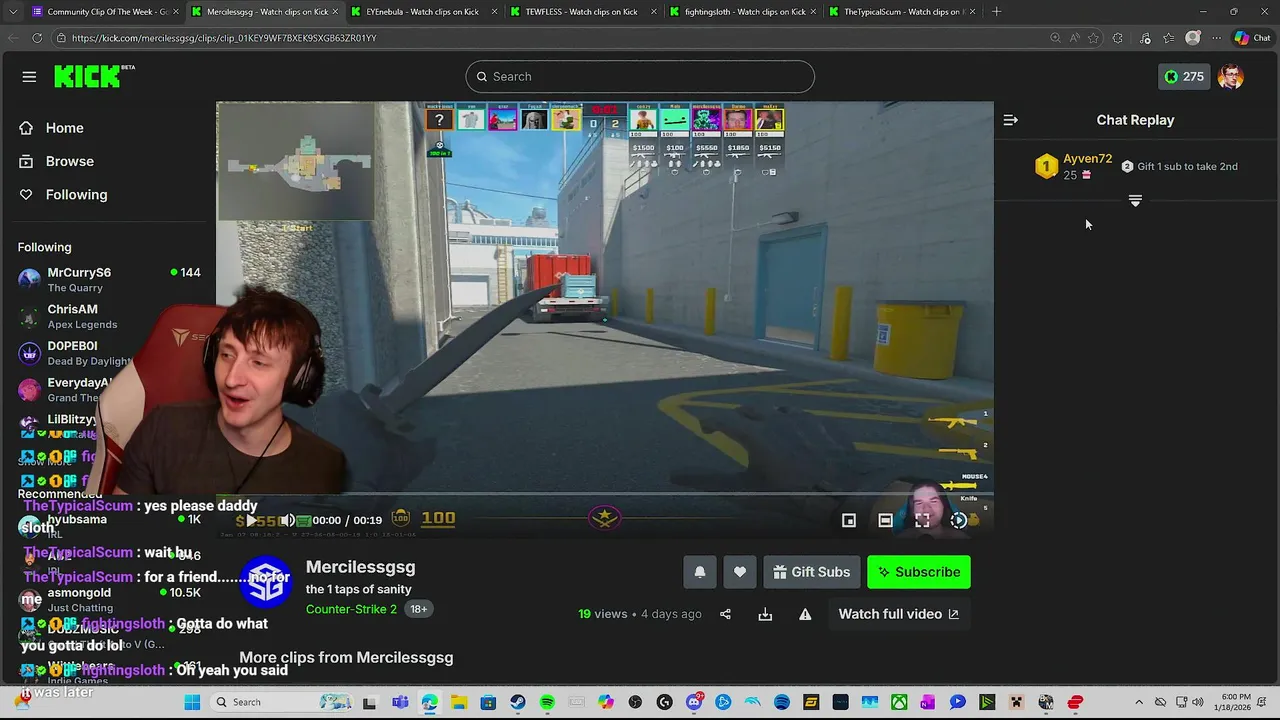Viewport: 1280px width, 720px height.
Task: Open a new browser tab with plus
Action: click(996, 12)
